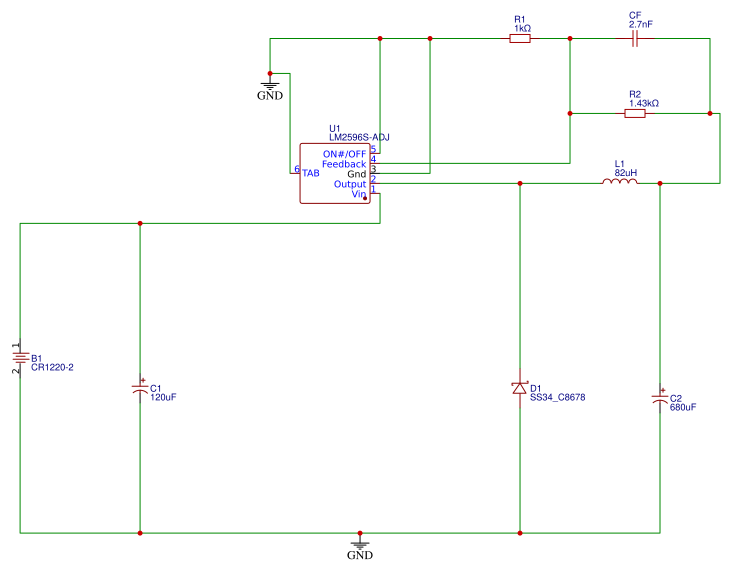This screenshot has height=572, width=730.
Task: Click the Feedback pin label on U1
Action: 343,163
